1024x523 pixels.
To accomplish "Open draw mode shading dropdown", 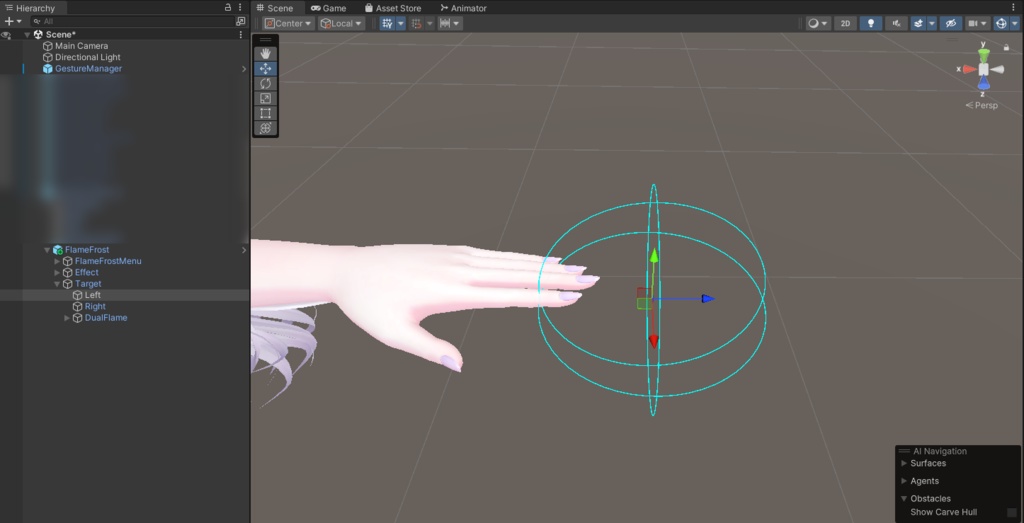I will (x=818, y=24).
